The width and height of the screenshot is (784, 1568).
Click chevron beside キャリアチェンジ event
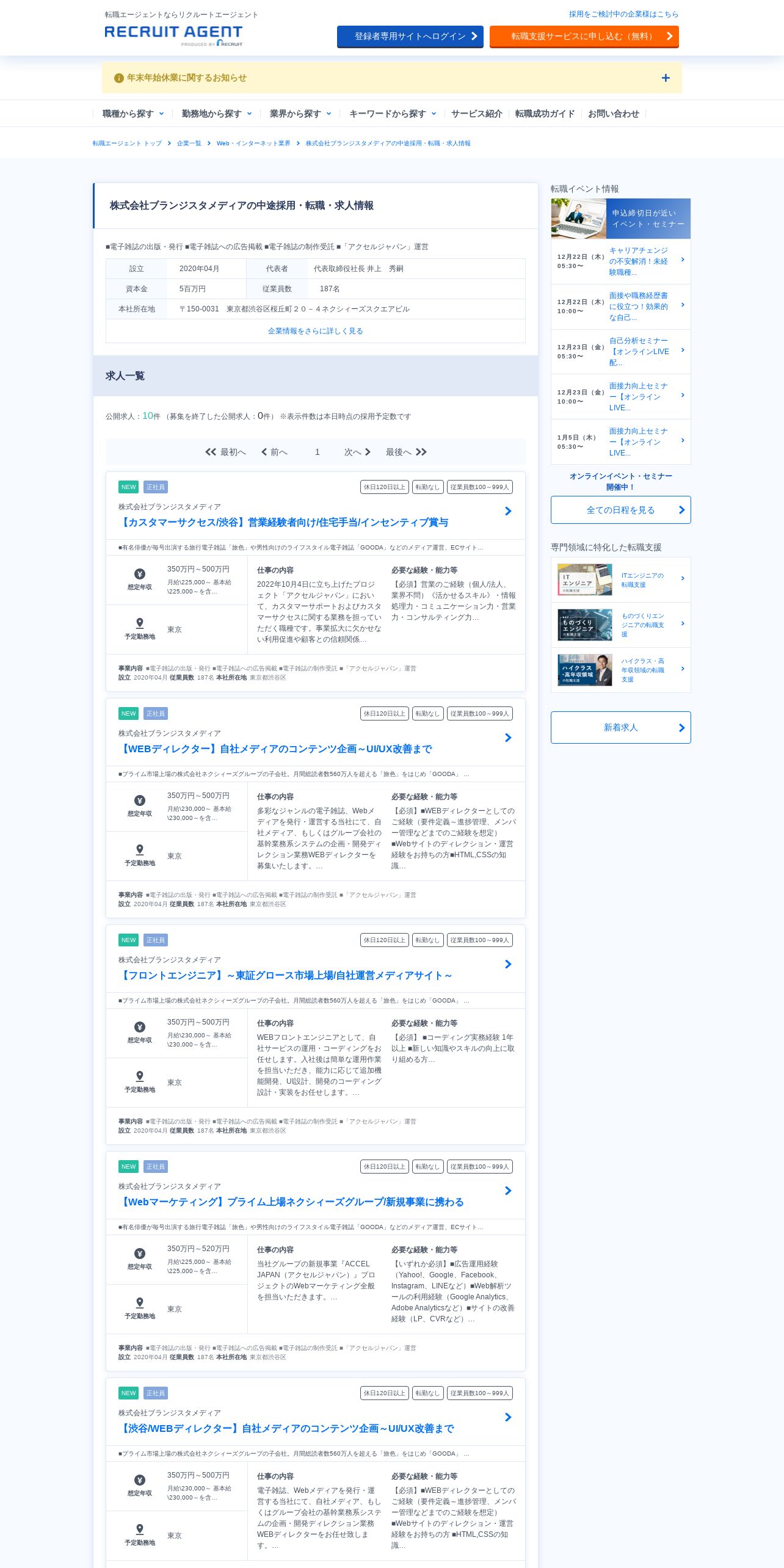tap(683, 260)
